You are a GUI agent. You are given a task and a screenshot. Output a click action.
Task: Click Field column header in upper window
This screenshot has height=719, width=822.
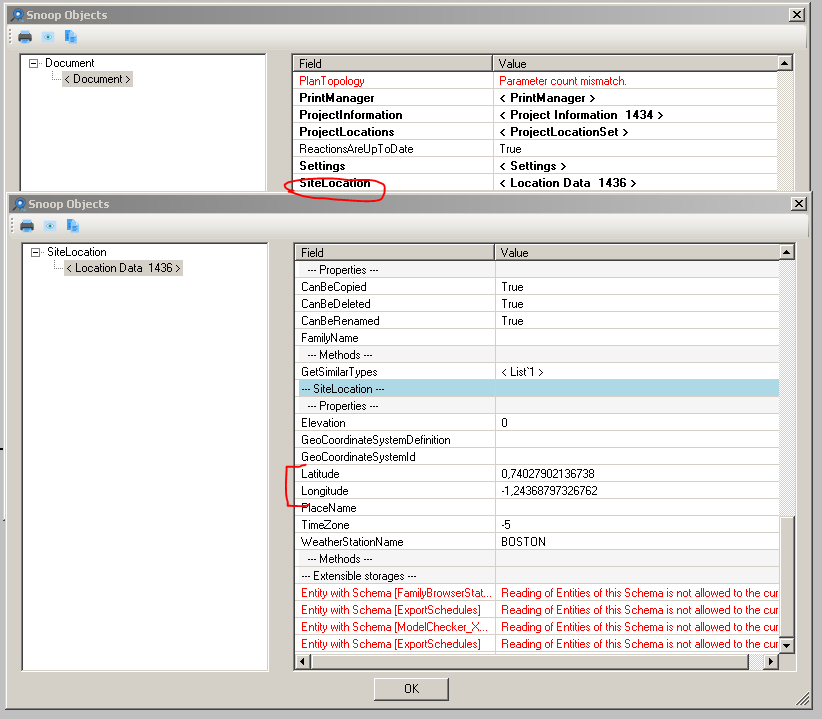(x=393, y=63)
